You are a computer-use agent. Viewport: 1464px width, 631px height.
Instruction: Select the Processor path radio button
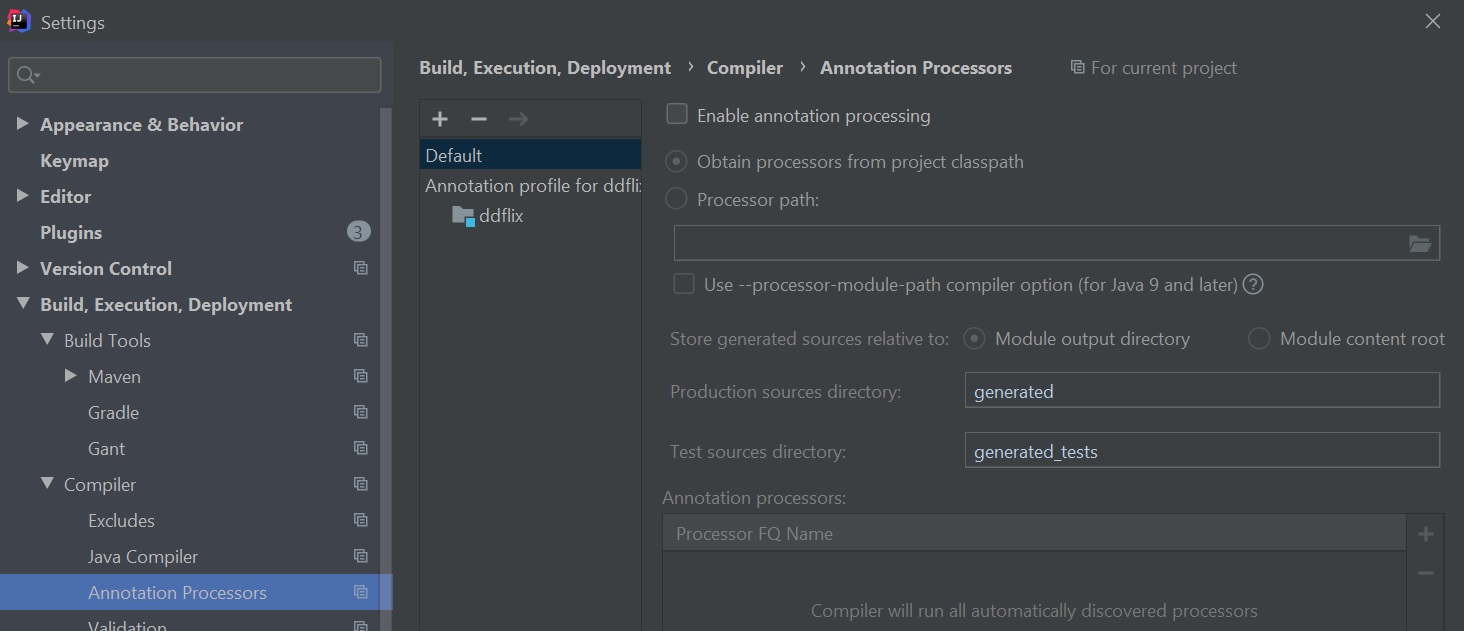(677, 200)
